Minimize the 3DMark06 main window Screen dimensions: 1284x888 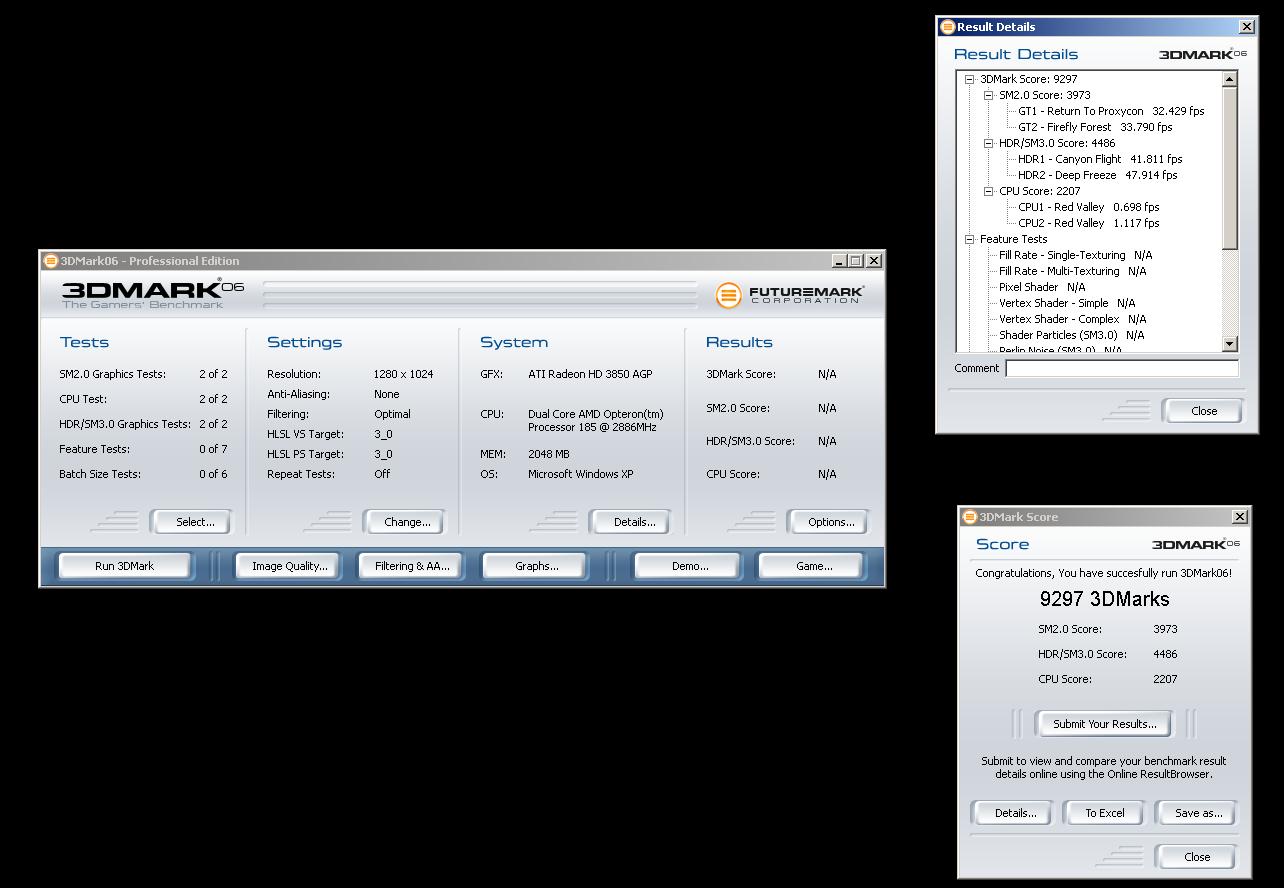click(839, 261)
